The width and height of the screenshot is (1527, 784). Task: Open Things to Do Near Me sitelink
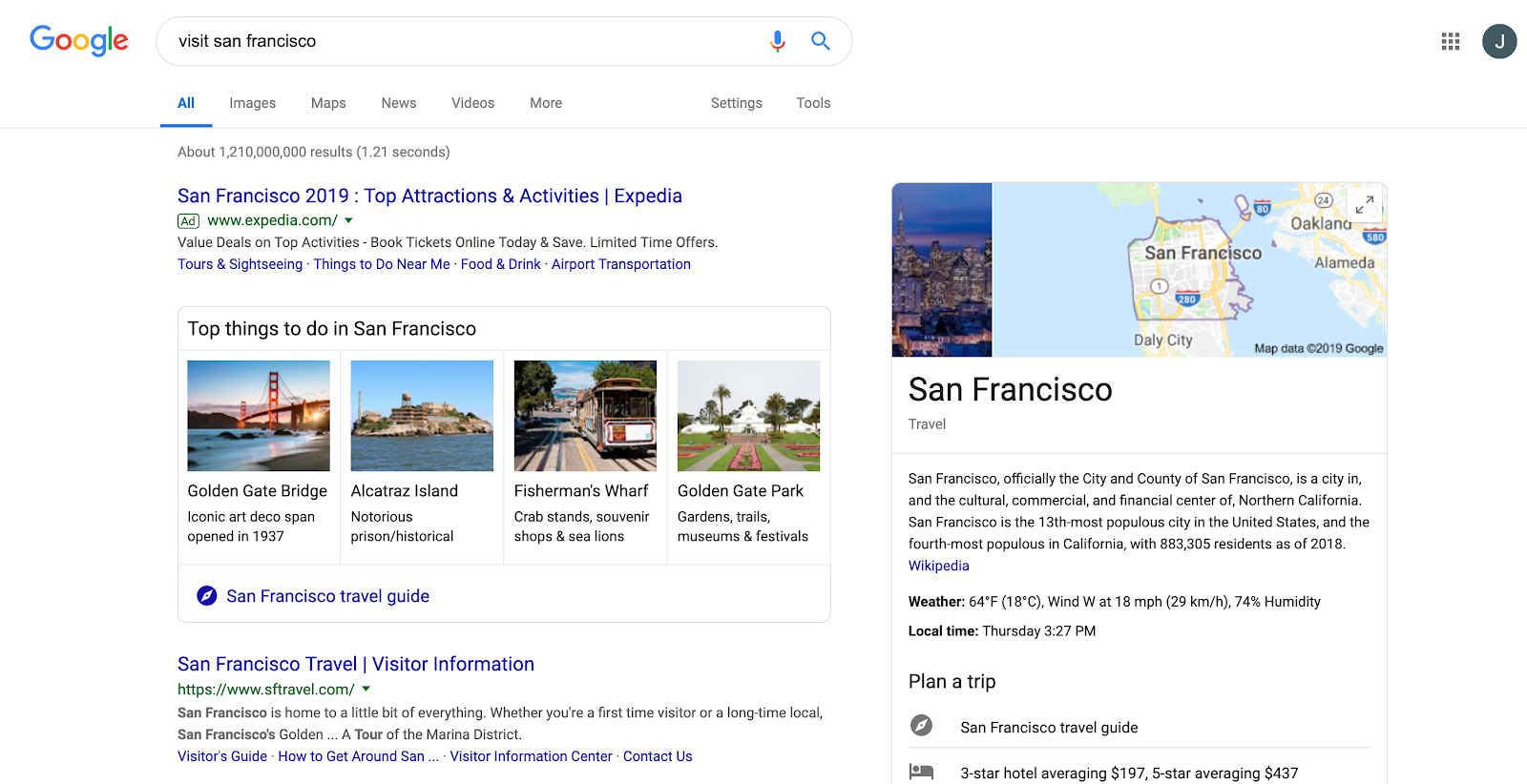coord(382,264)
